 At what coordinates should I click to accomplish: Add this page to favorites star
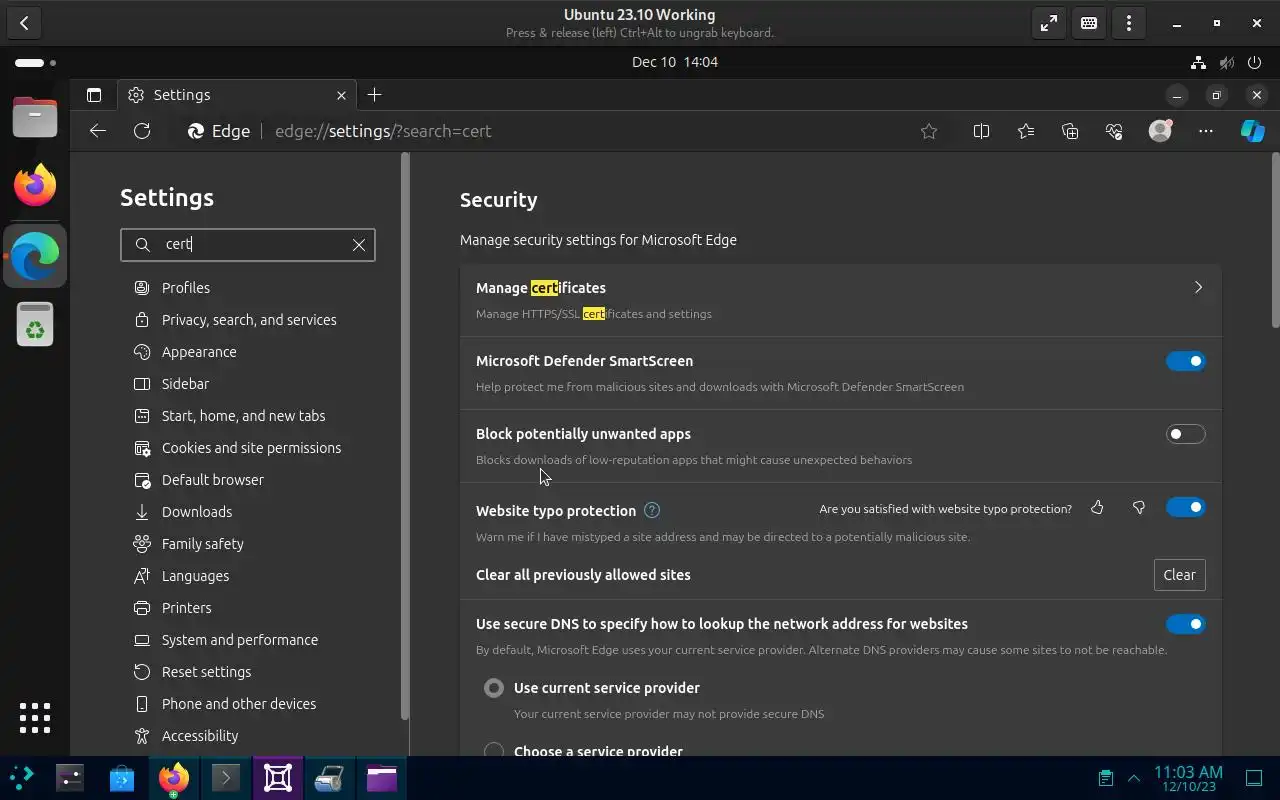coord(929,131)
